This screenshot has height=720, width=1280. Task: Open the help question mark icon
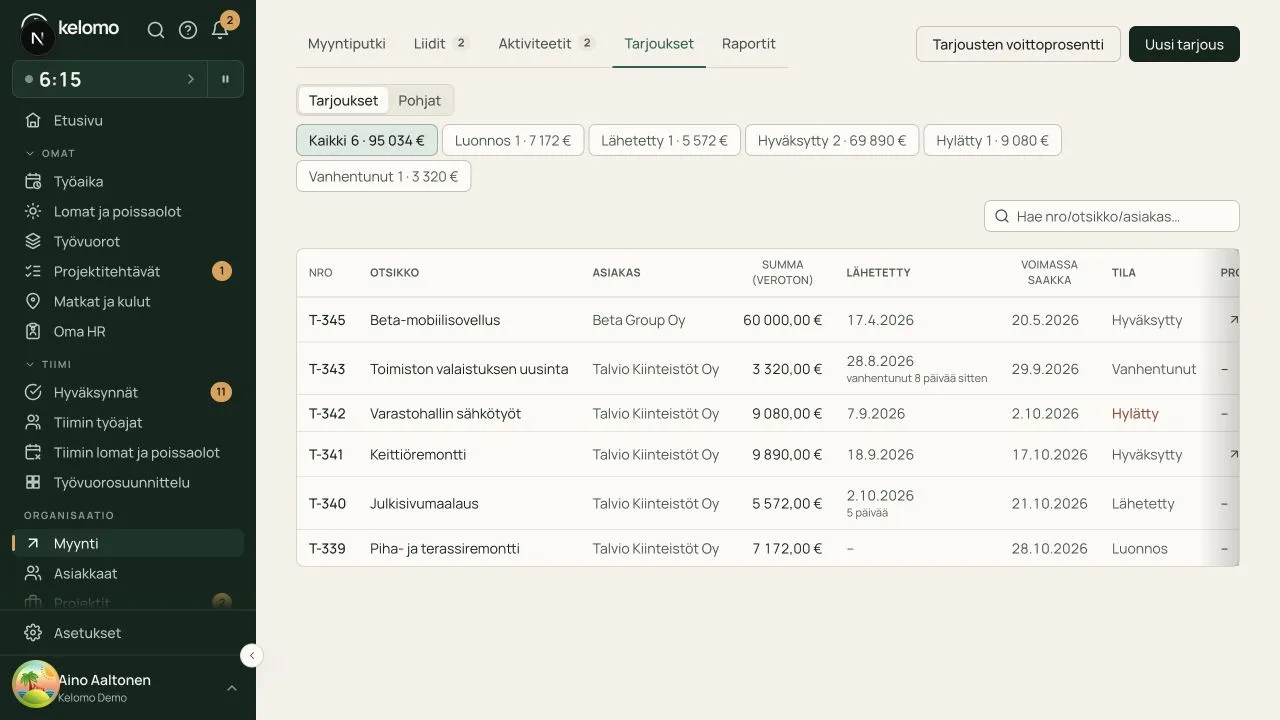point(188,30)
